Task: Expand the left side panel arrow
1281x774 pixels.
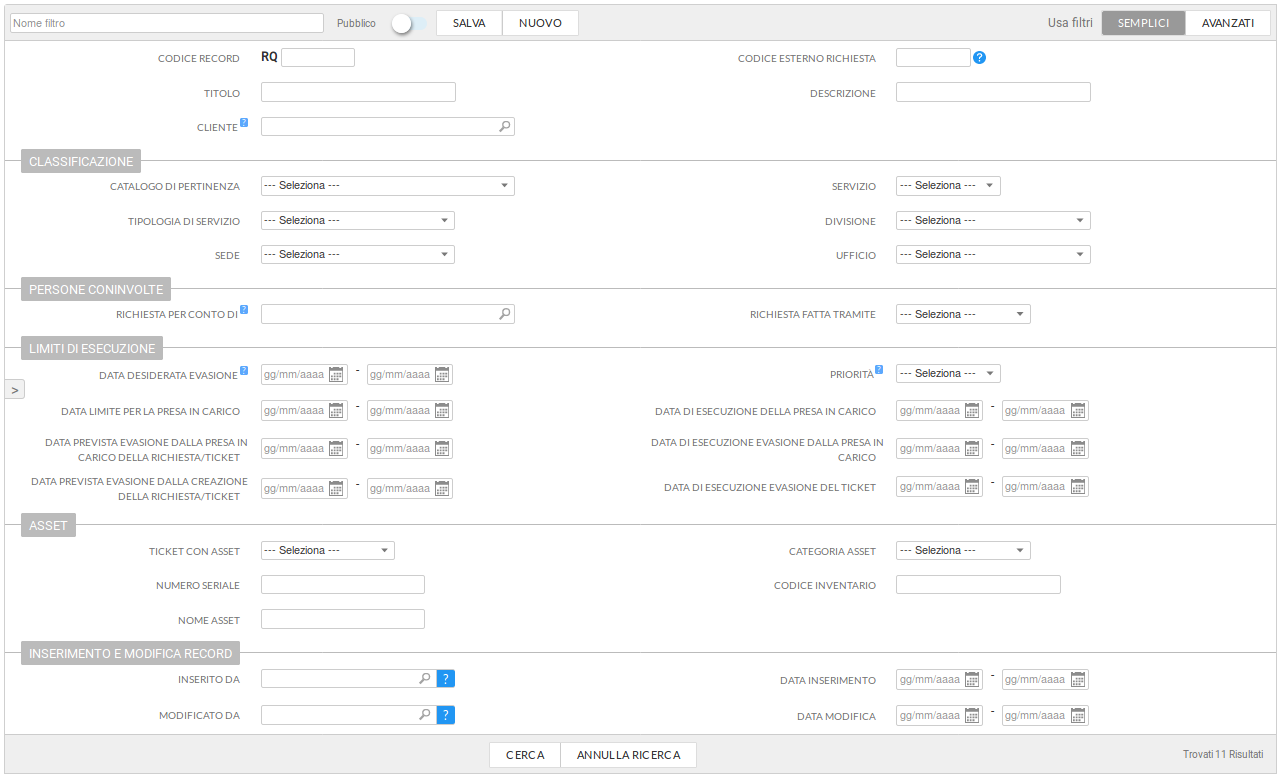Action: click(x=15, y=390)
